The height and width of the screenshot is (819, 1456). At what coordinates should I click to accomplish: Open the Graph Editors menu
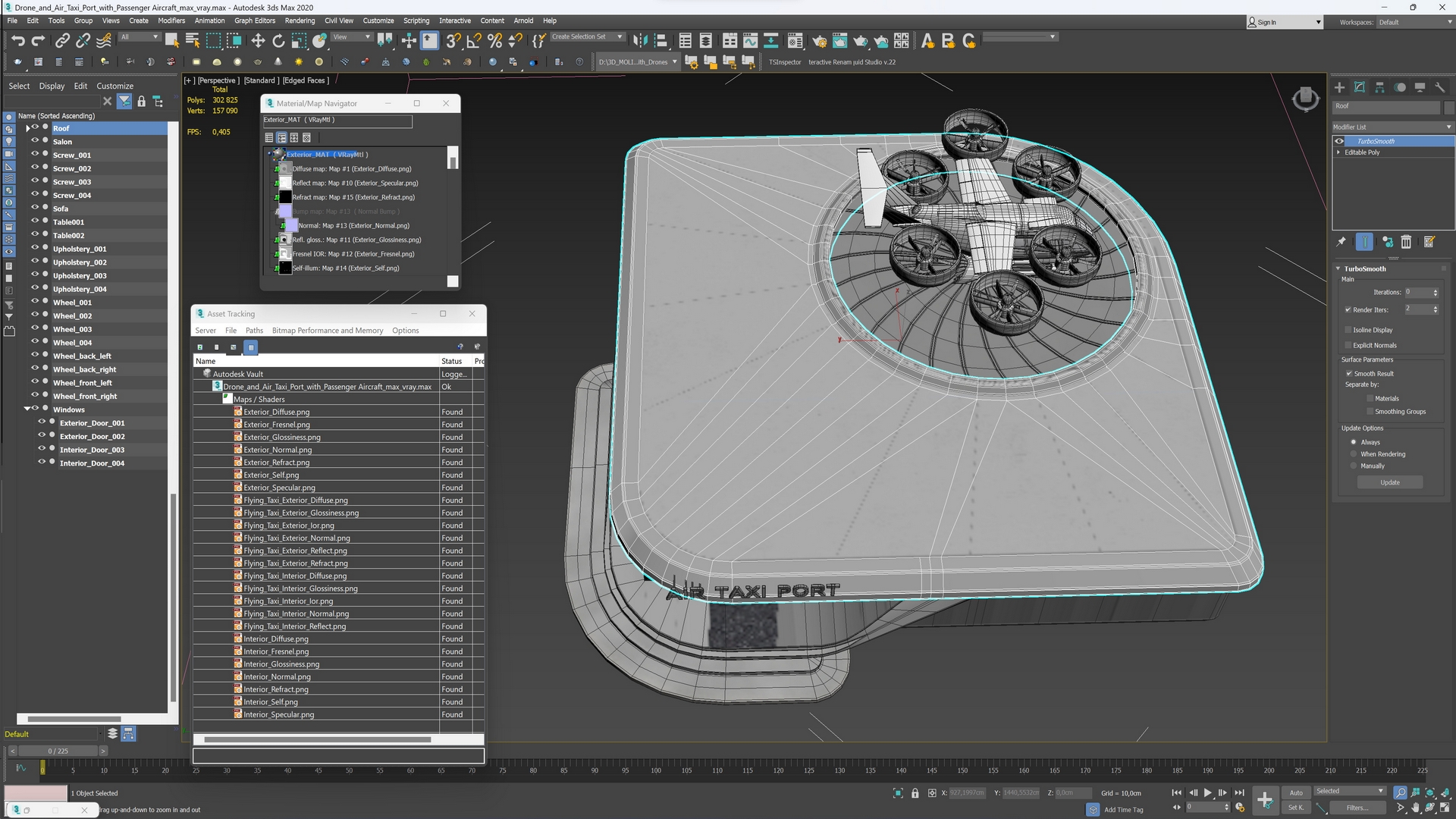(x=254, y=20)
